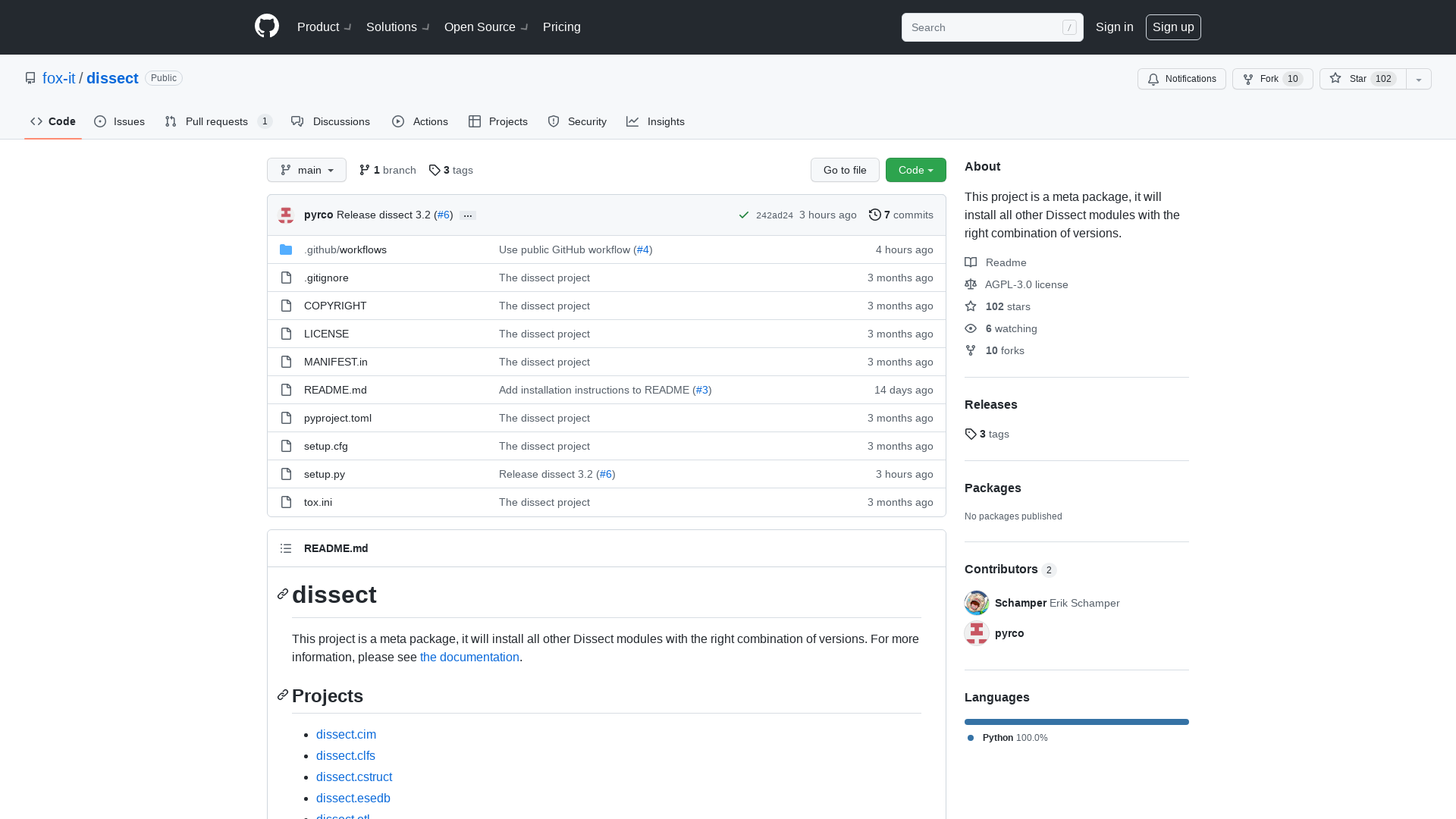Image resolution: width=1456 pixels, height=819 pixels.
Task: Click the GitHub logo in the header
Action: point(266,27)
